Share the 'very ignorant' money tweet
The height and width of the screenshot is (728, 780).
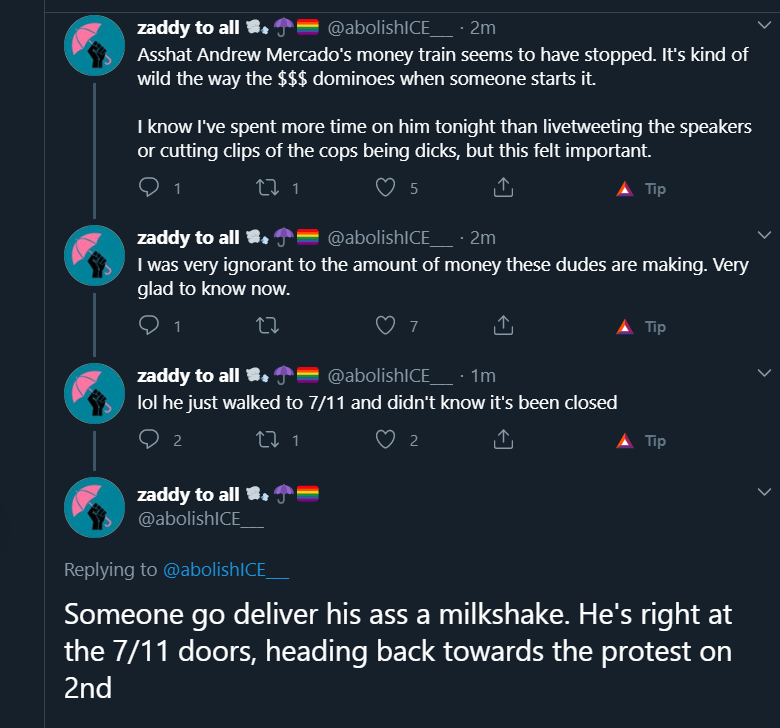[503, 325]
